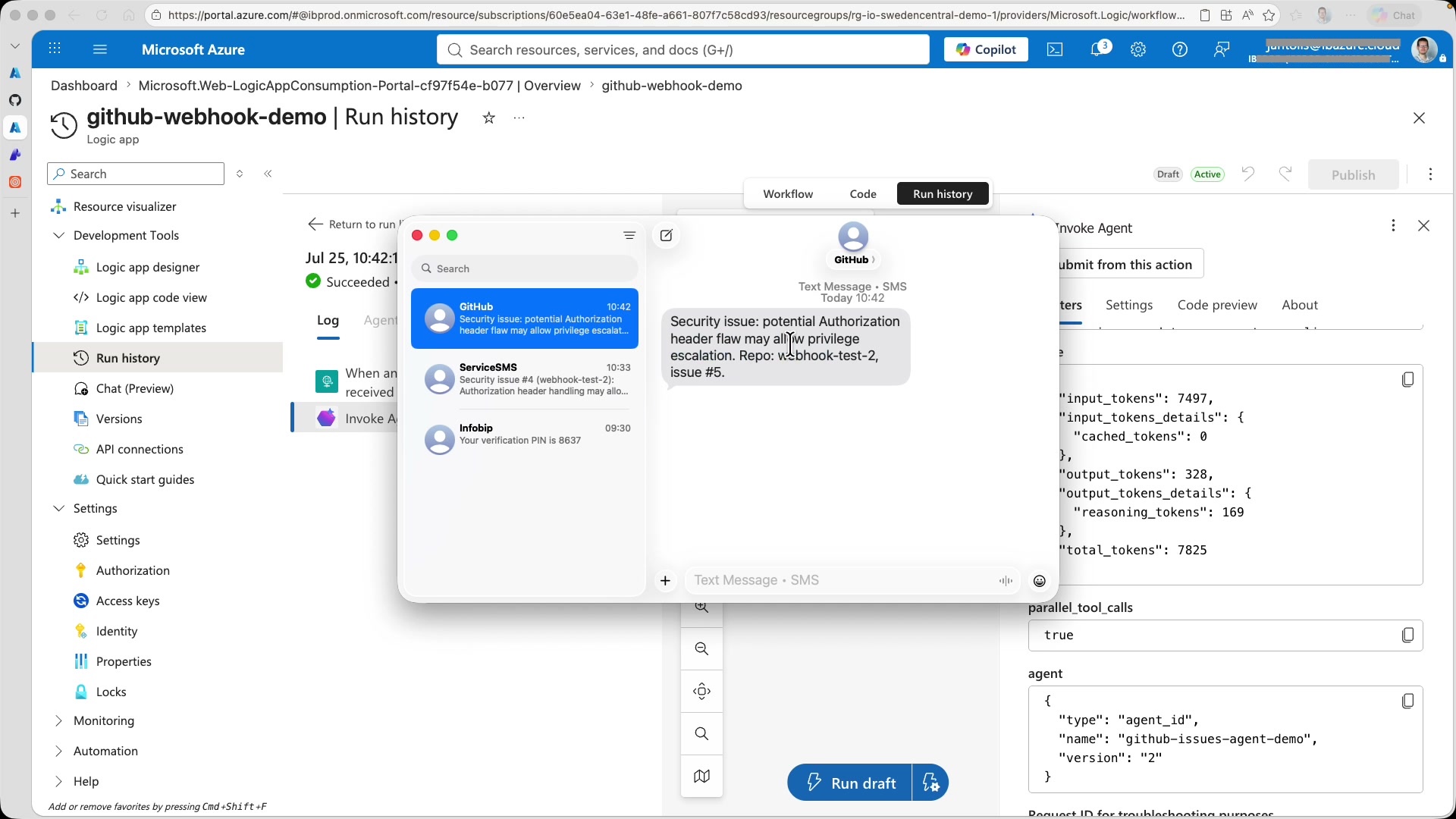1456x819 pixels.
Task: Search the workflow canvas with magnifier
Action: click(x=702, y=734)
